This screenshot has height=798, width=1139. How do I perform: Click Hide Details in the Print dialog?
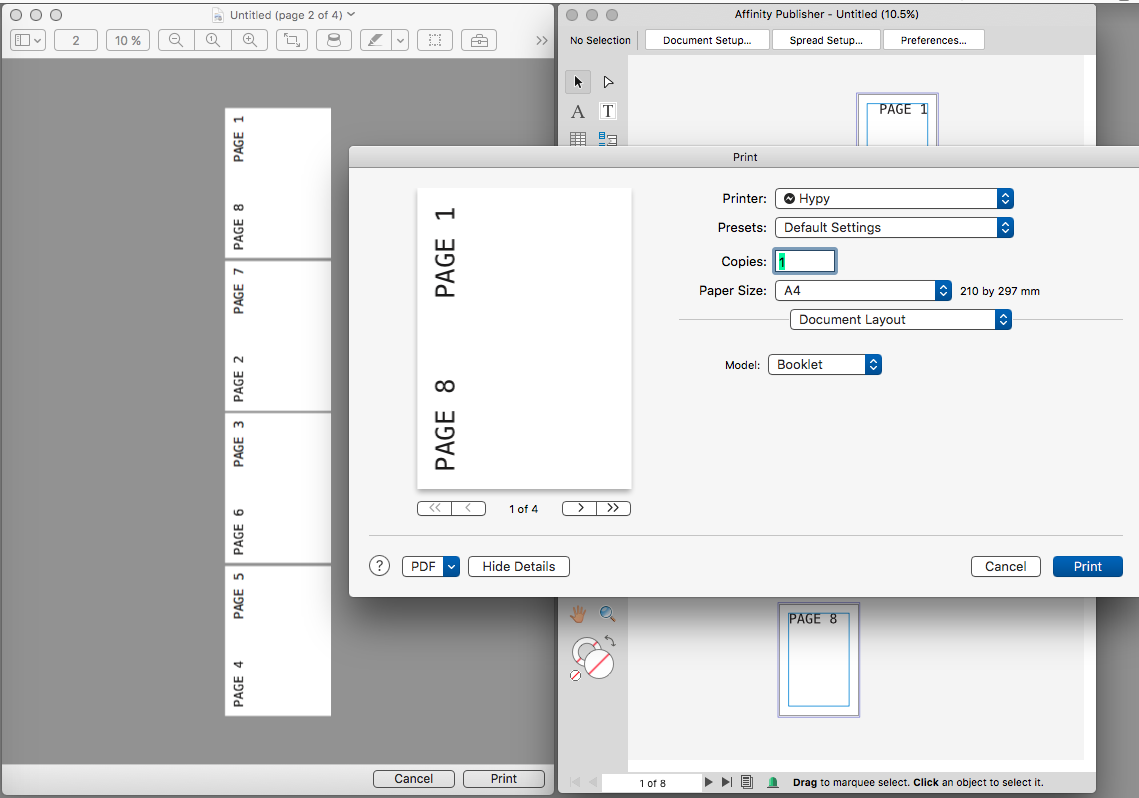coord(518,566)
